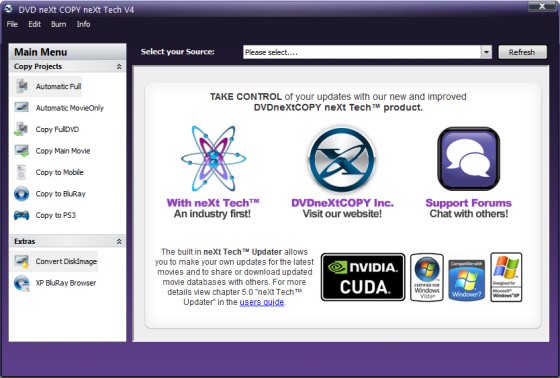Open the Support Forums chat icon
560x378 pixels.
click(x=468, y=159)
